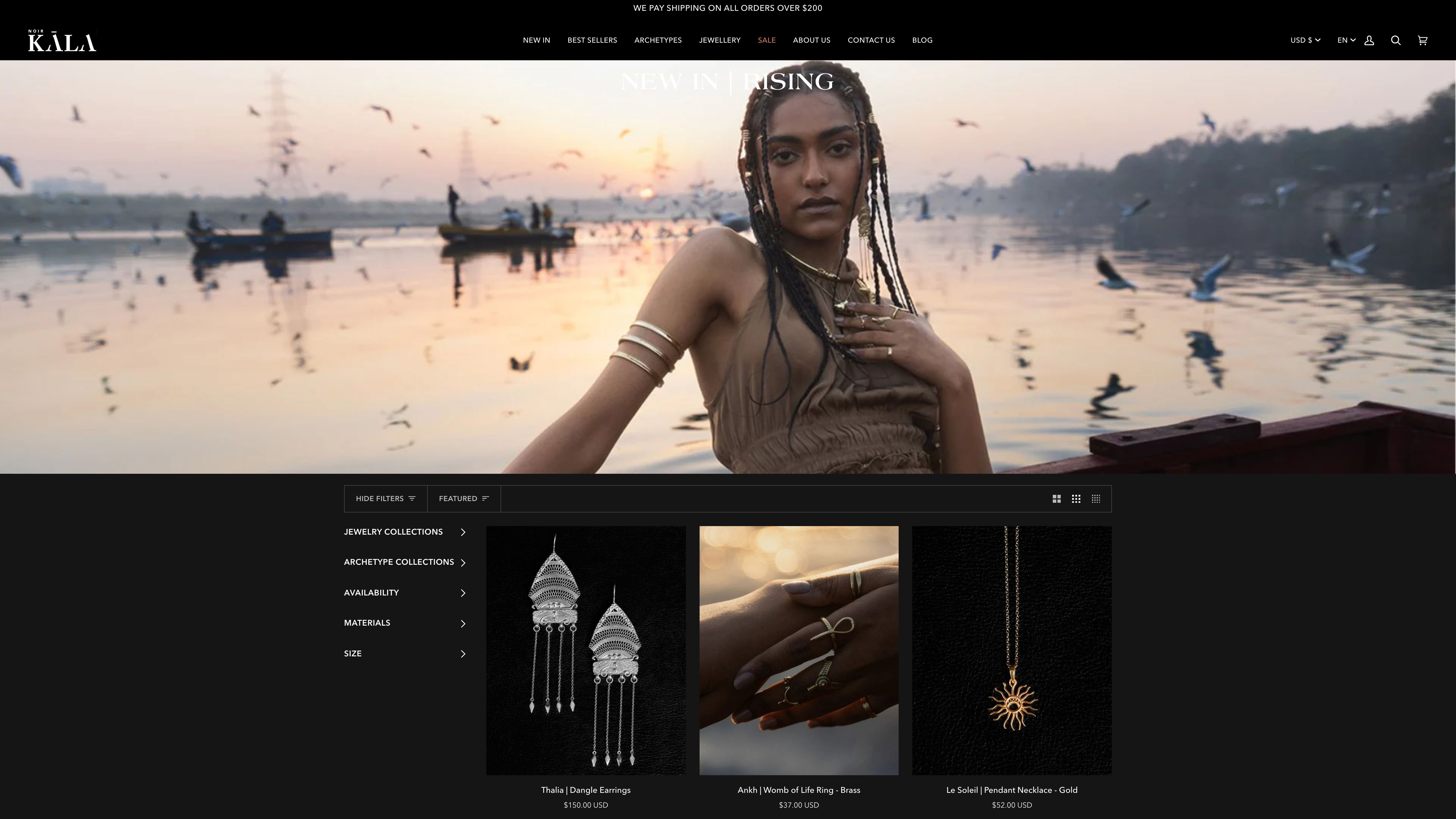Click the filter icon next to HIDE FILTERS
Image resolution: width=1456 pixels, height=819 pixels.
click(413, 499)
